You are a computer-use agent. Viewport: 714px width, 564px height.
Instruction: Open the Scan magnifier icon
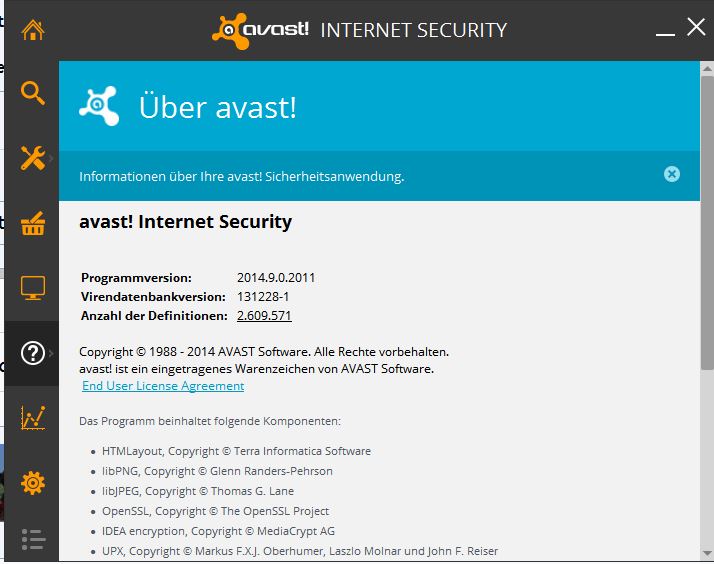tap(33, 94)
